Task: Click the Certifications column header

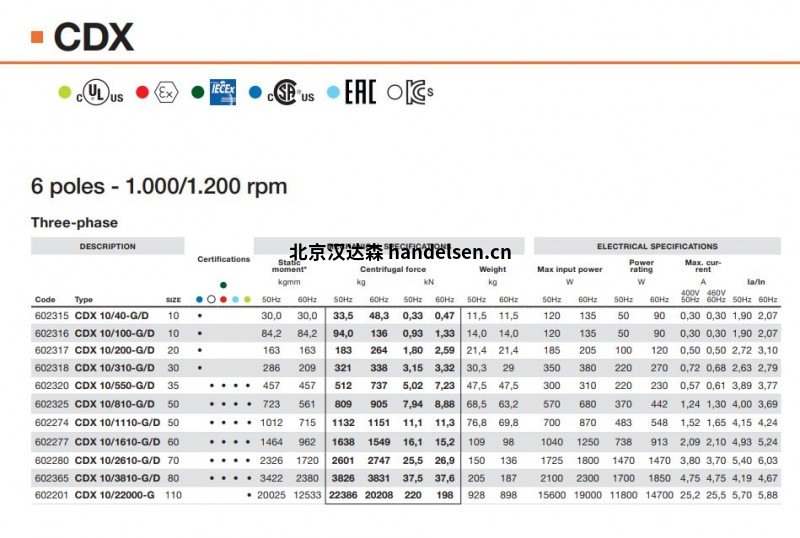Action: click(223, 259)
